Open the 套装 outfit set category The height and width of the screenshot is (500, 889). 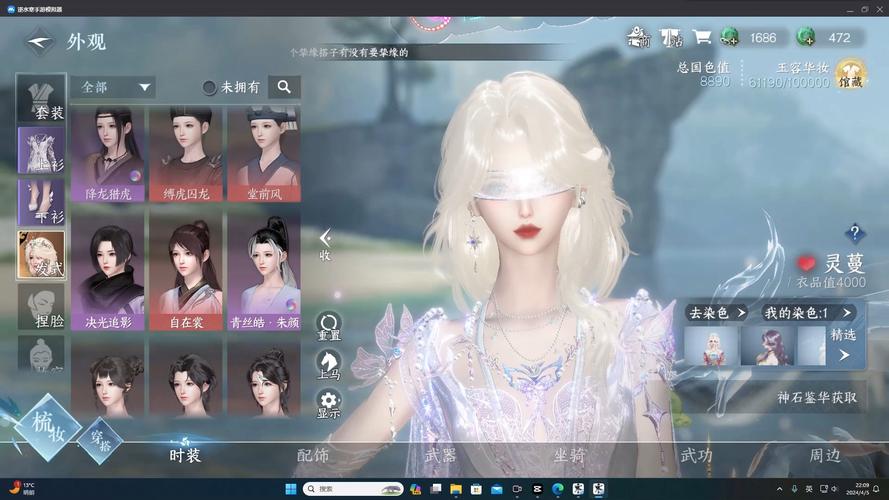[x=41, y=99]
